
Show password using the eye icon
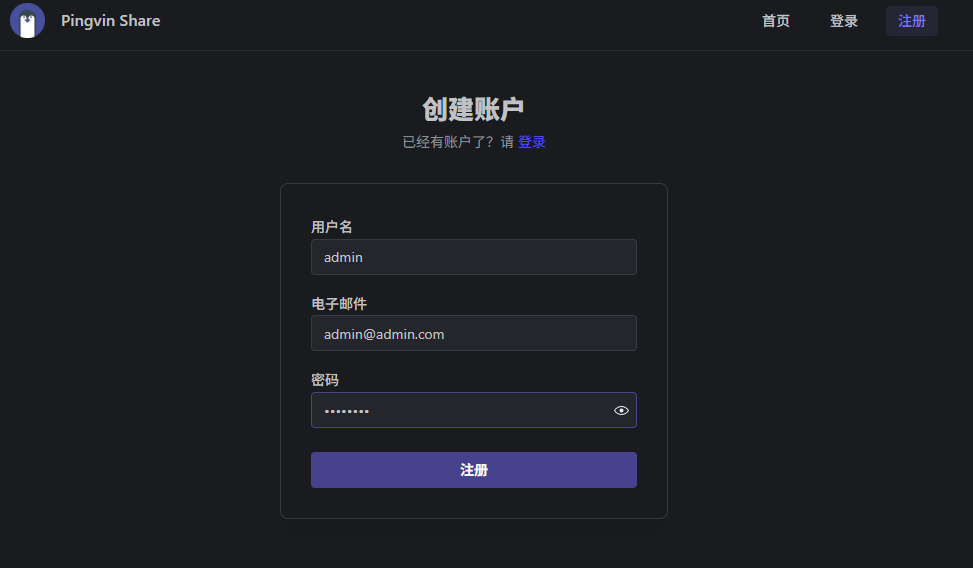[621, 410]
